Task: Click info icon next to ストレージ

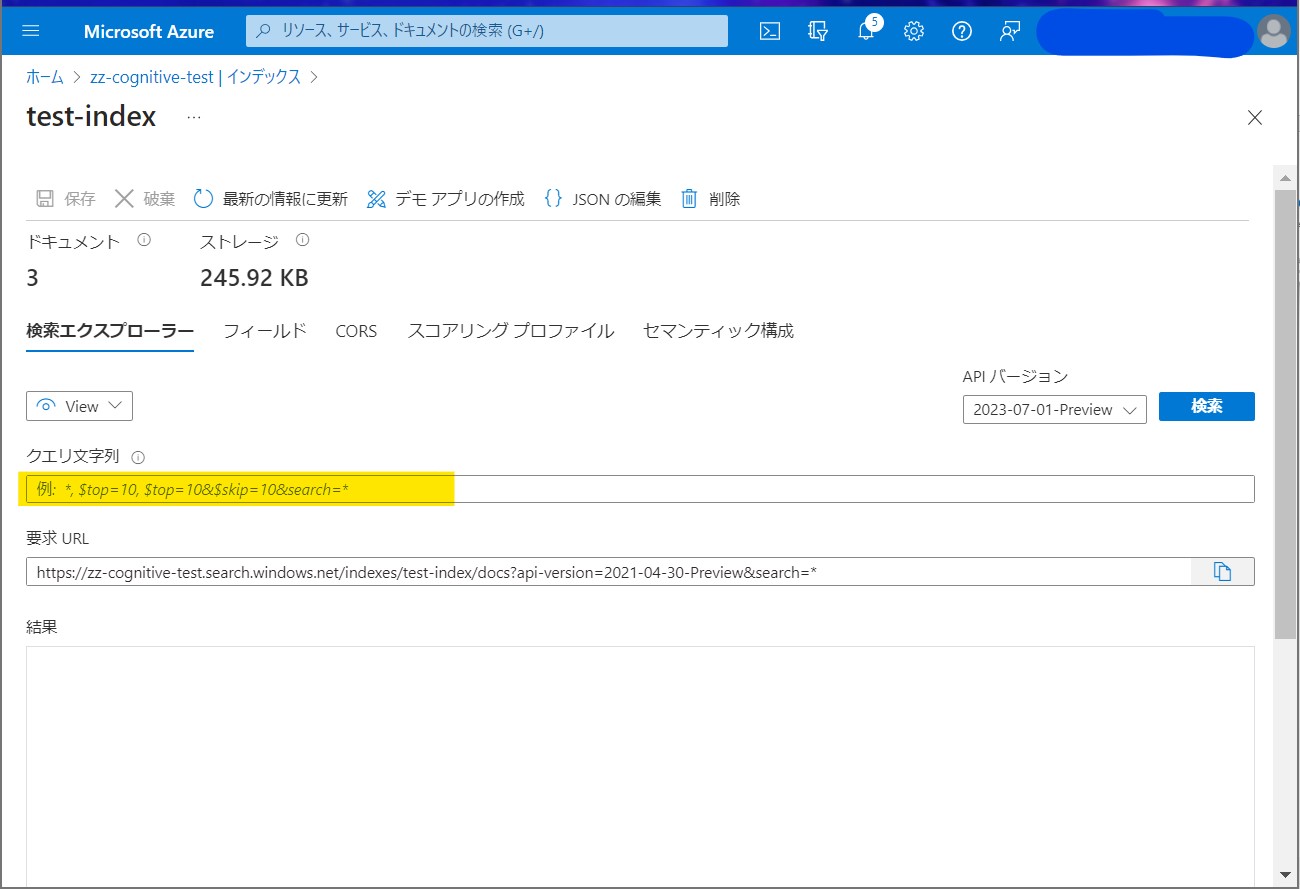Action: pyautogui.click(x=303, y=241)
